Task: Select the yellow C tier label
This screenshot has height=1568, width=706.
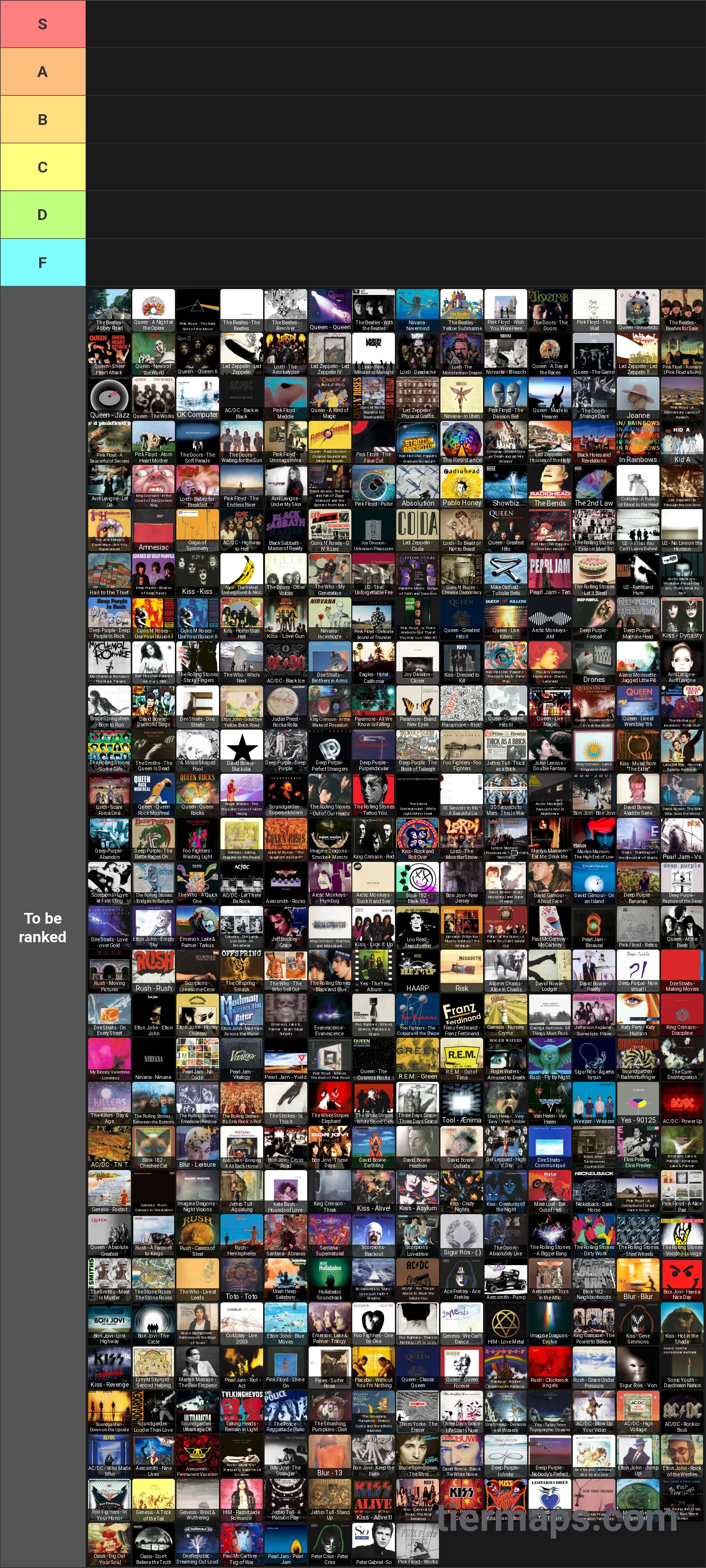Action: pyautogui.click(x=43, y=167)
